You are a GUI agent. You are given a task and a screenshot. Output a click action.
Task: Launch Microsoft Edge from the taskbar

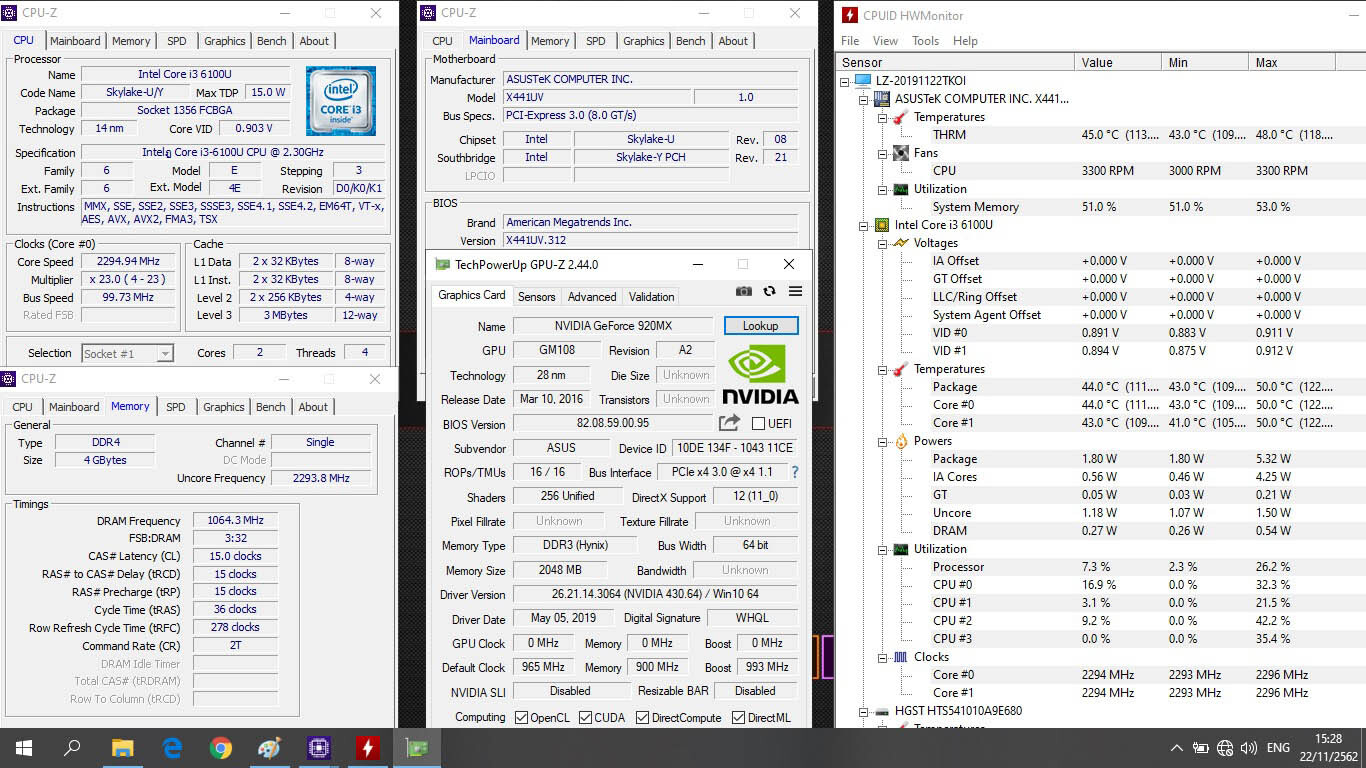pos(172,748)
